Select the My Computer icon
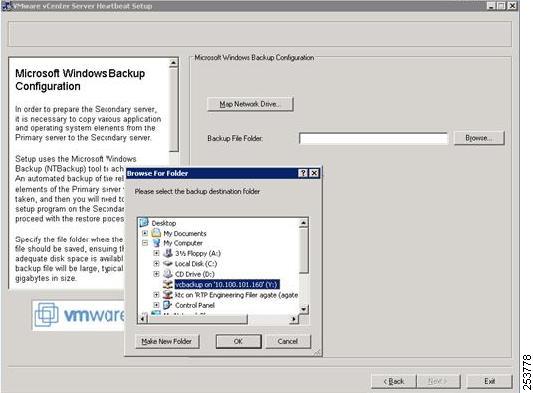Image resolution: width=533 pixels, height=393 pixels. pyautogui.click(x=156, y=243)
